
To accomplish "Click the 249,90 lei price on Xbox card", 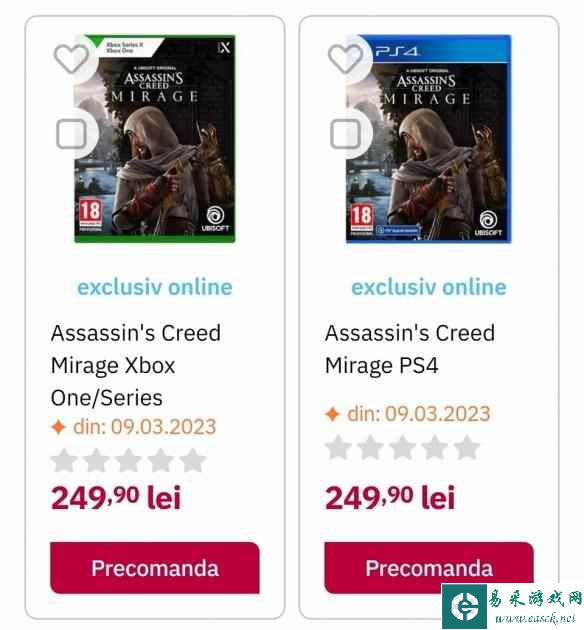I will pos(116,497).
